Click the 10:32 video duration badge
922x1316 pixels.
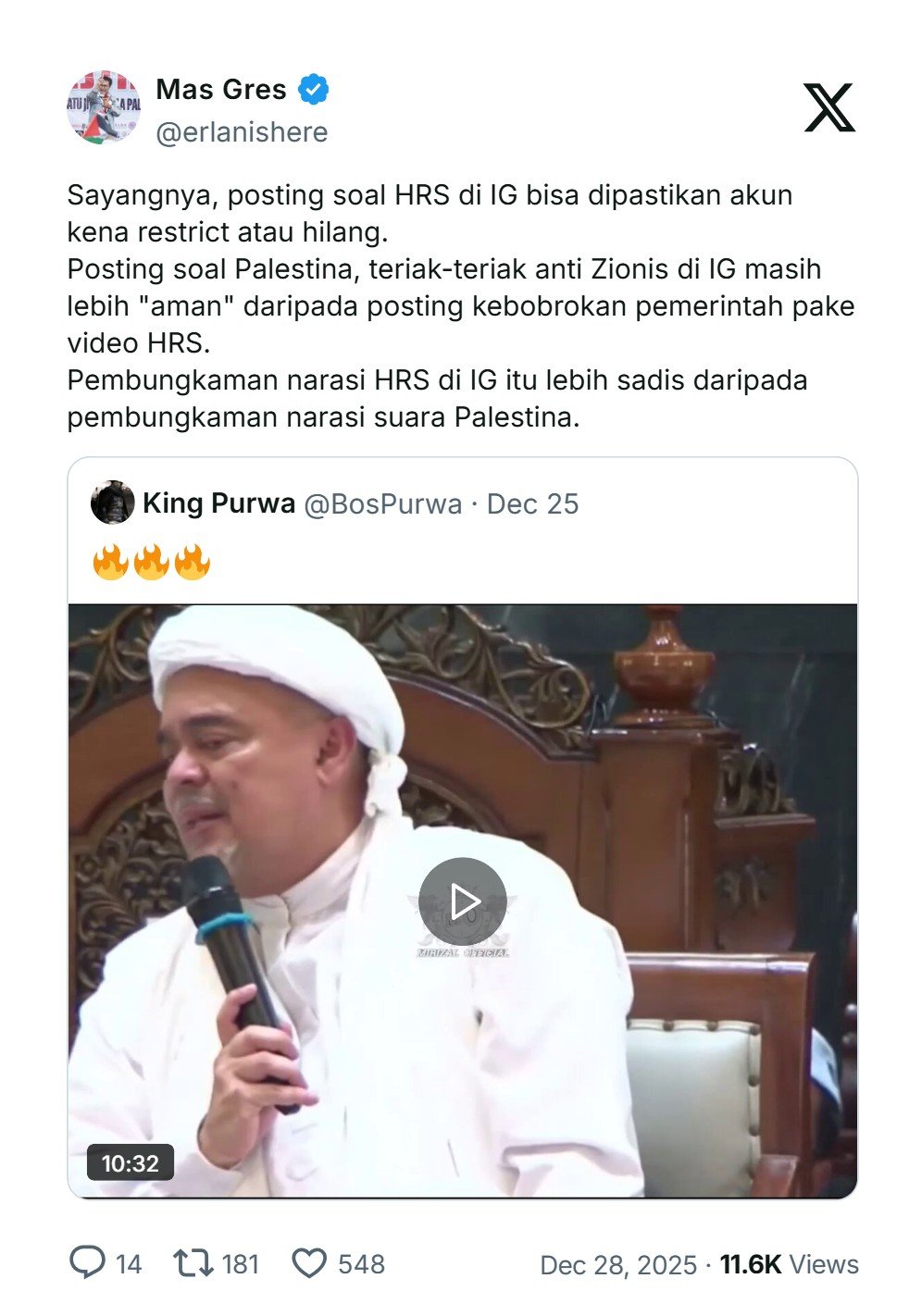(x=131, y=1163)
